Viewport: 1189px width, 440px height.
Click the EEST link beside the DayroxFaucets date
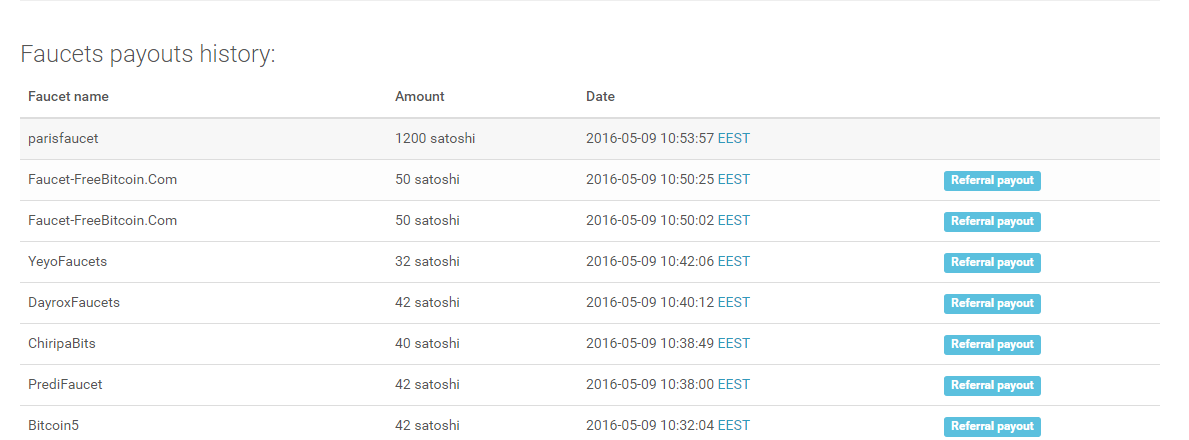pyautogui.click(x=733, y=302)
